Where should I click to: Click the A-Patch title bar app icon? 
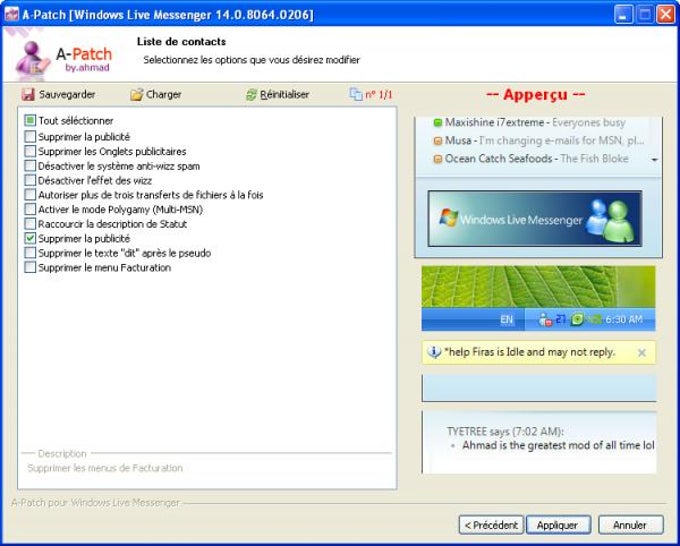point(12,14)
